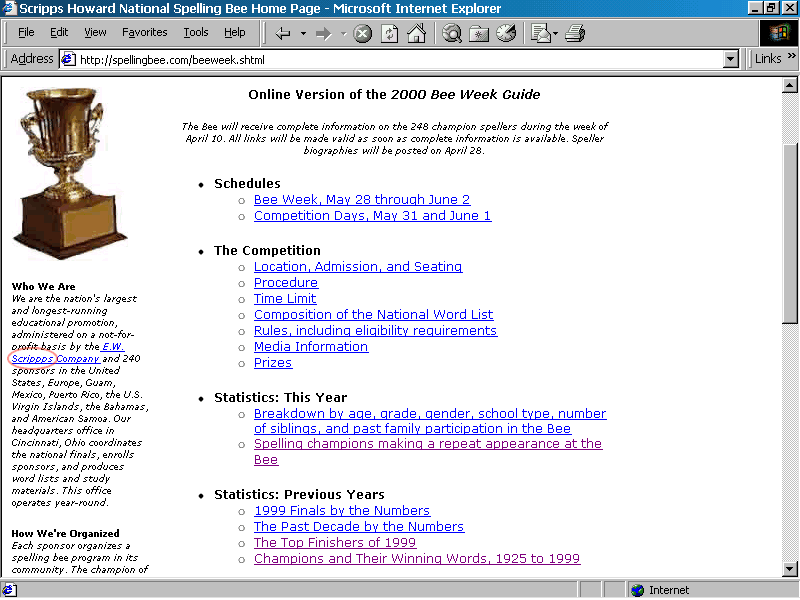Refresh the current page
800x600 pixels.
pyautogui.click(x=389, y=33)
